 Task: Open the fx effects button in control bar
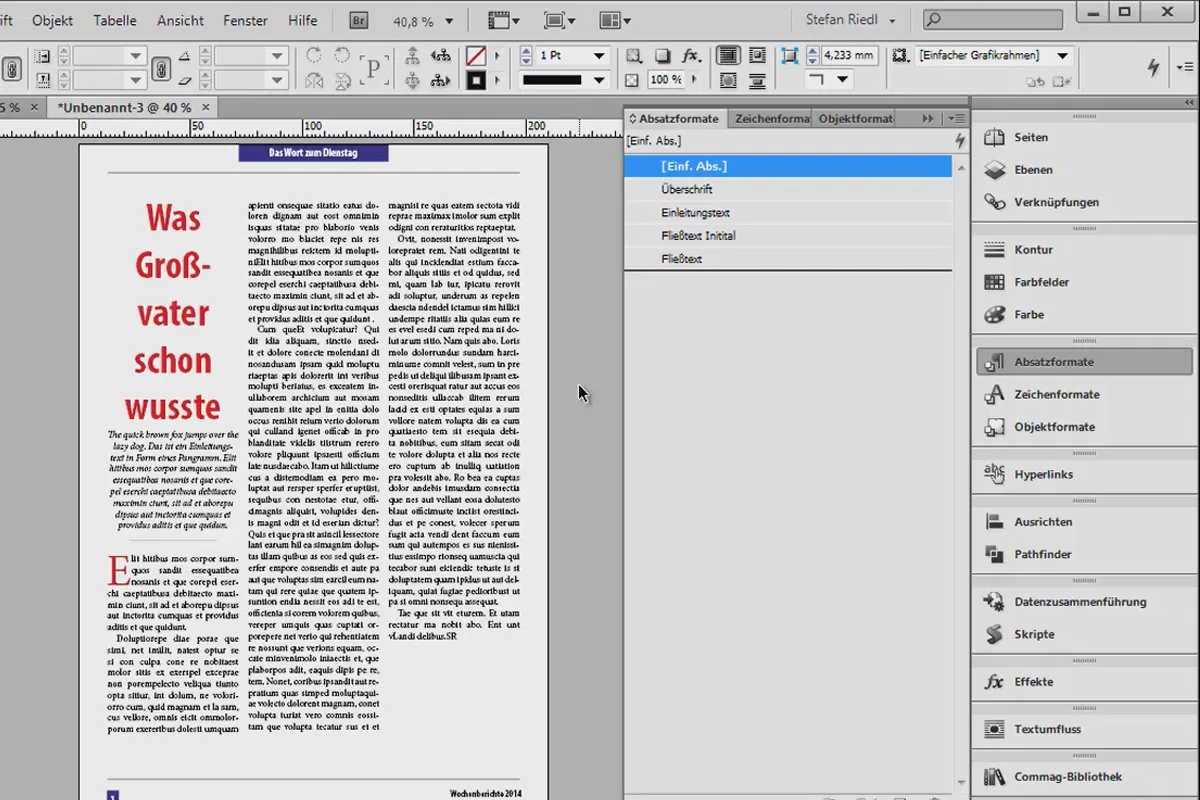click(x=691, y=56)
